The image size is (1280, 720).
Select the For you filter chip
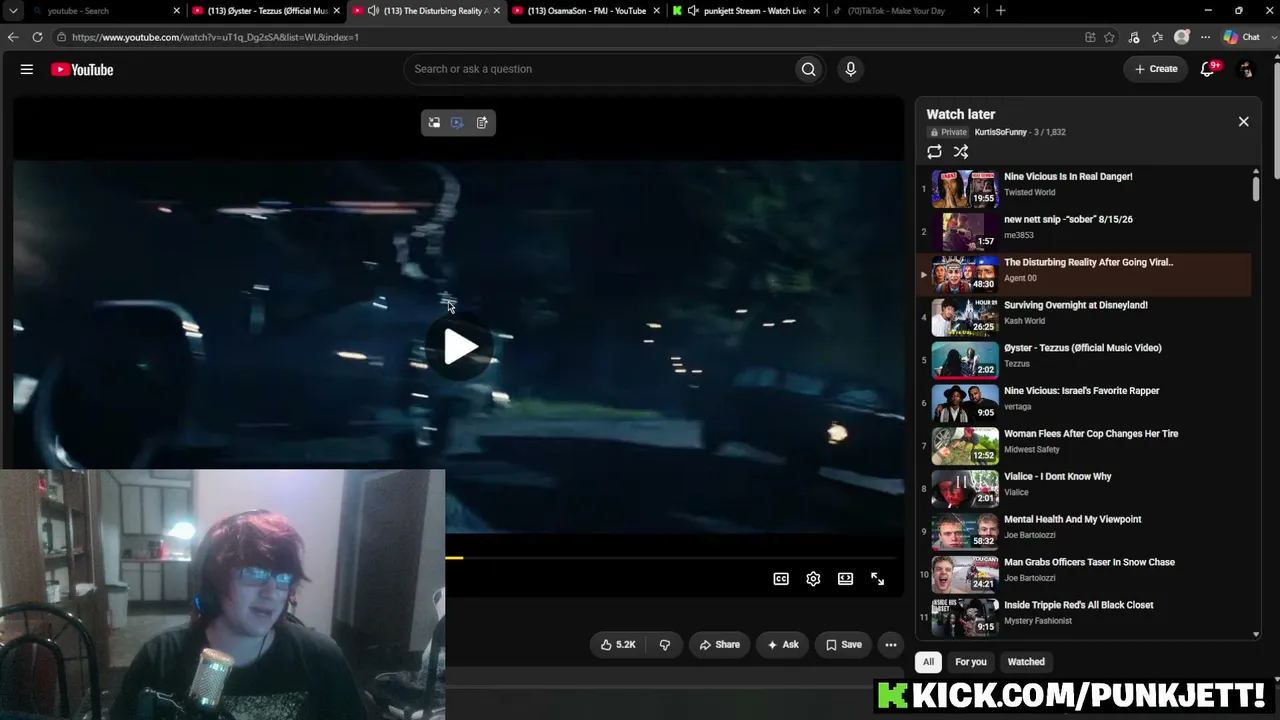tap(970, 662)
